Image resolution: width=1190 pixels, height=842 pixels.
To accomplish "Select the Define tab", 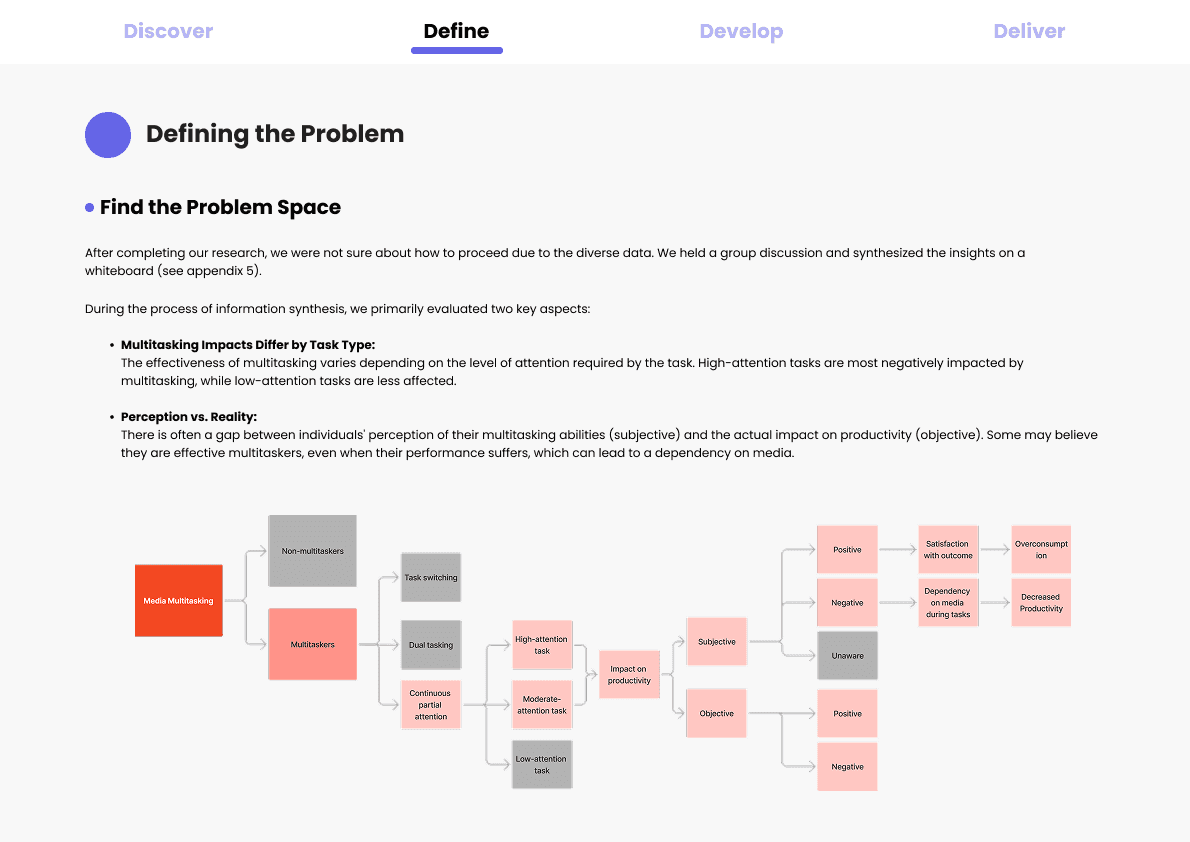I will [456, 31].
